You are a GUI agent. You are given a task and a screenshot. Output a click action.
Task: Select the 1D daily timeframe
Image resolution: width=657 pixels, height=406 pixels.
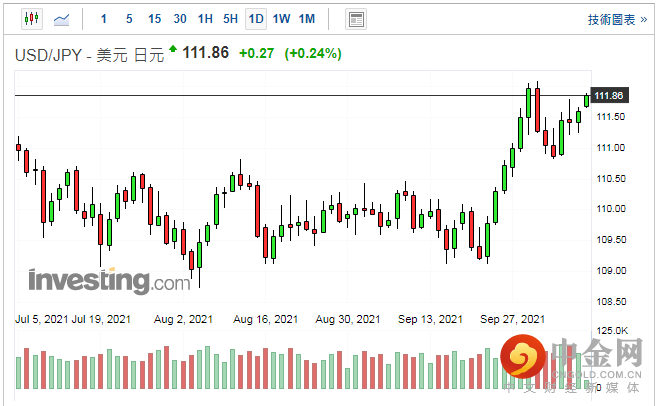pos(256,19)
